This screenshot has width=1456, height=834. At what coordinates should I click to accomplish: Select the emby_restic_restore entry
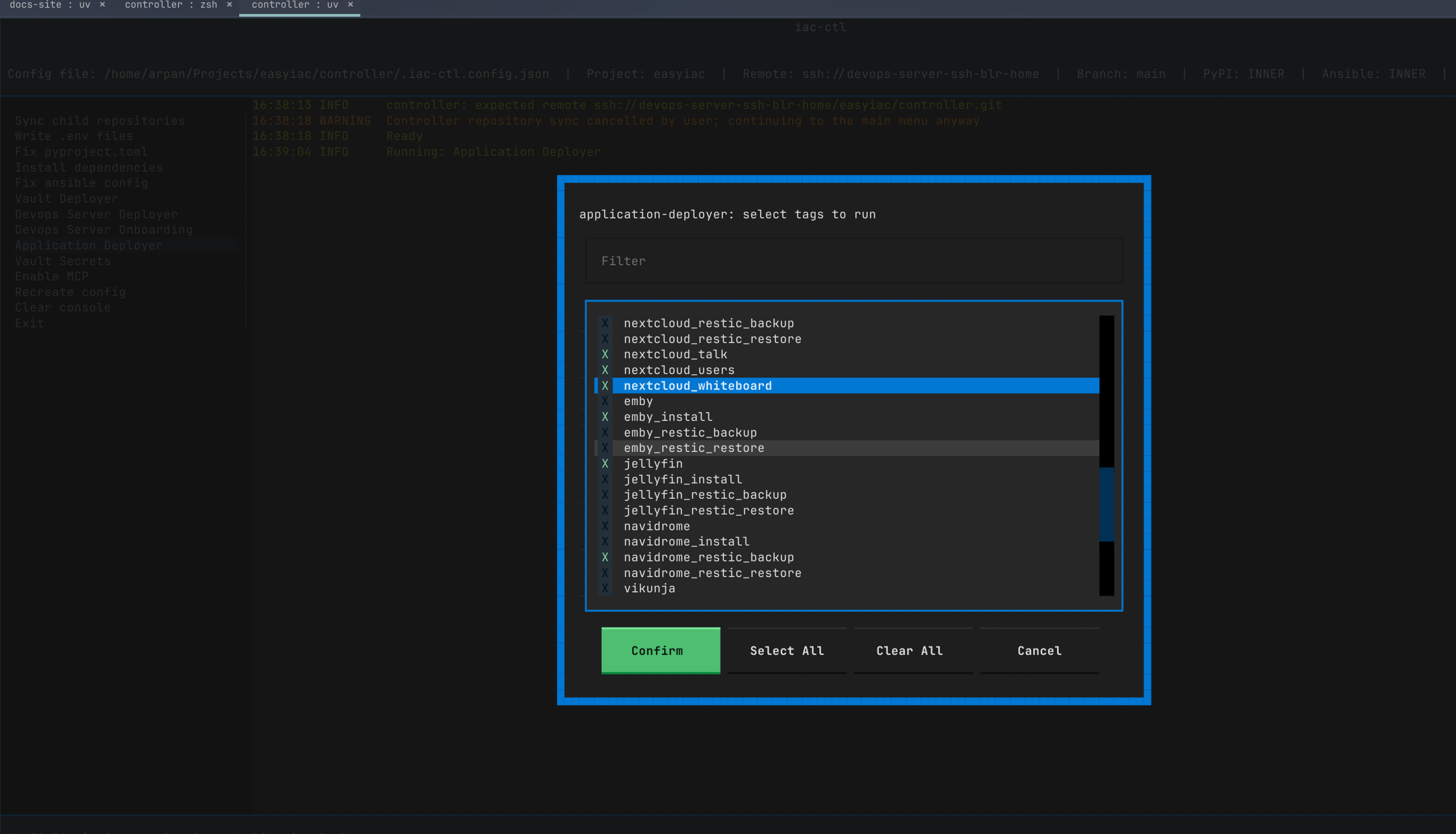pyautogui.click(x=847, y=448)
